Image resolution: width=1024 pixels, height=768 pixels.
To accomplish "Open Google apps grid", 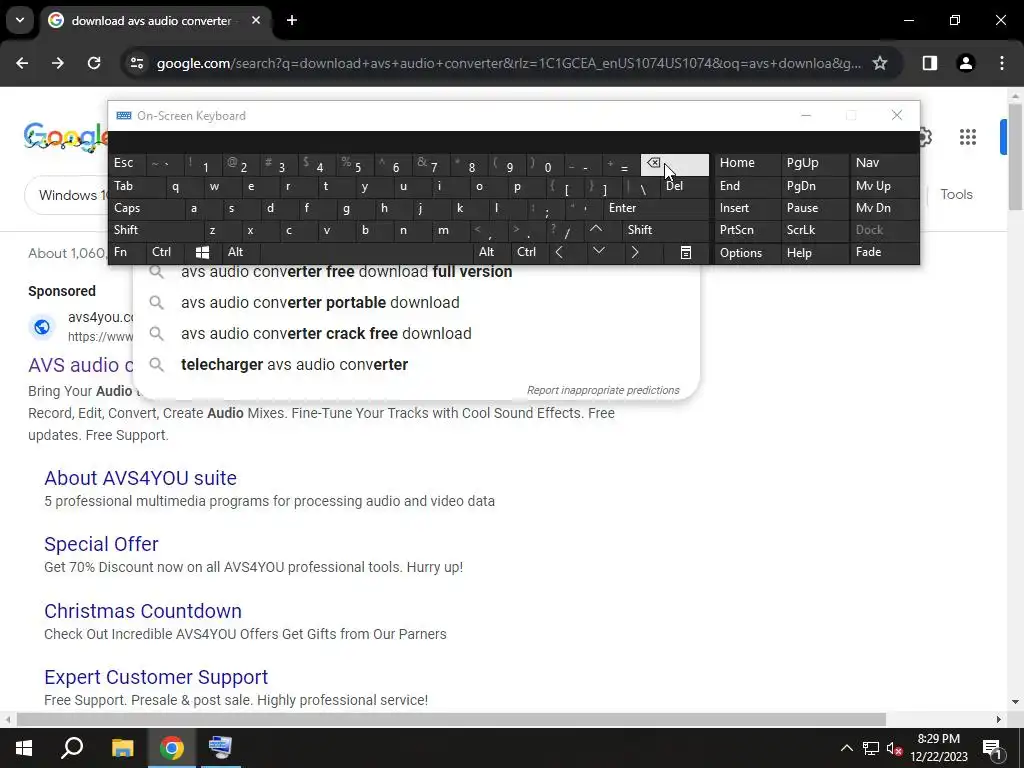I will [x=968, y=137].
